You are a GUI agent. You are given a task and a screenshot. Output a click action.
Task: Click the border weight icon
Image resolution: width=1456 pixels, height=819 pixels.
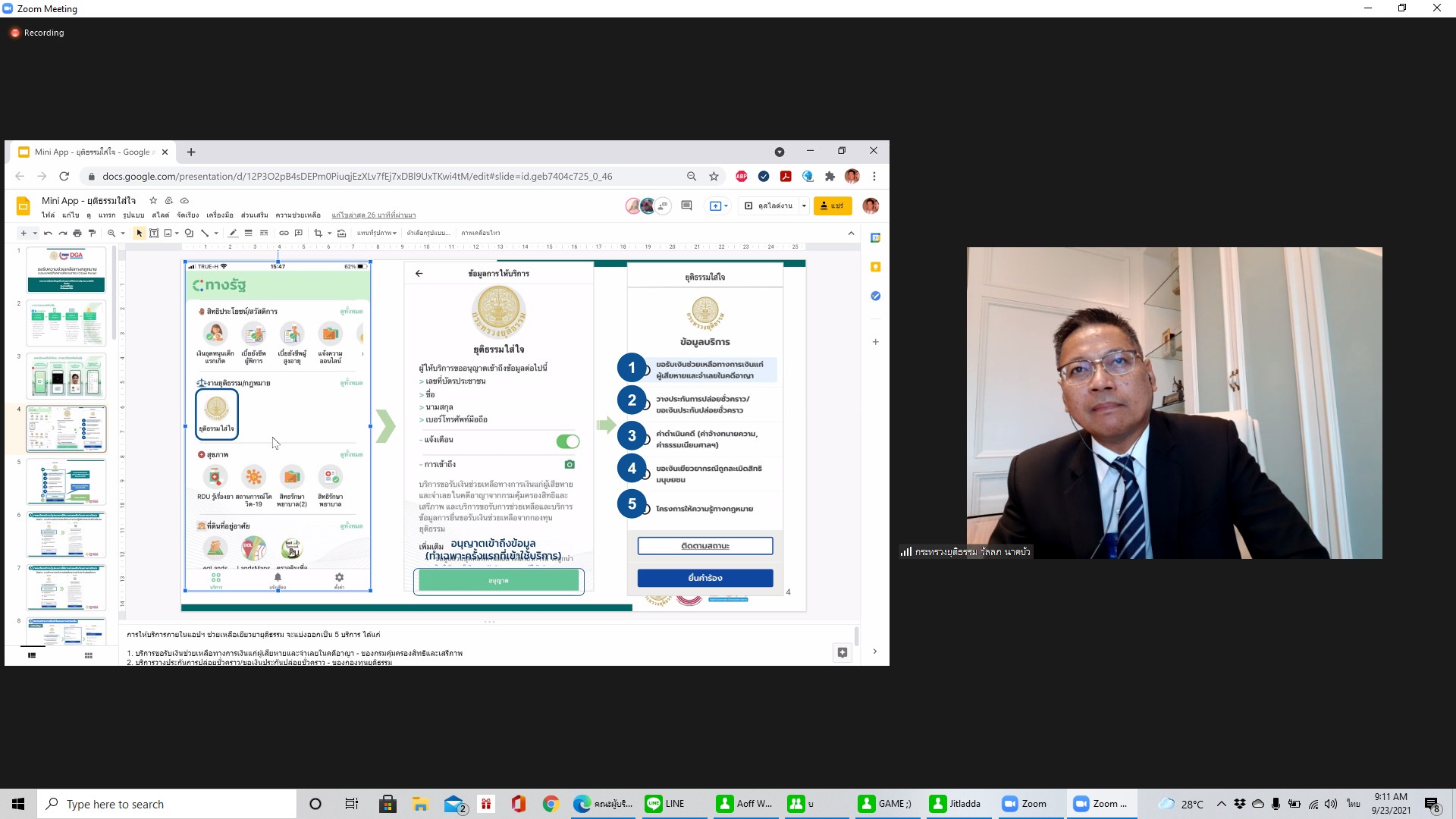pyautogui.click(x=248, y=233)
